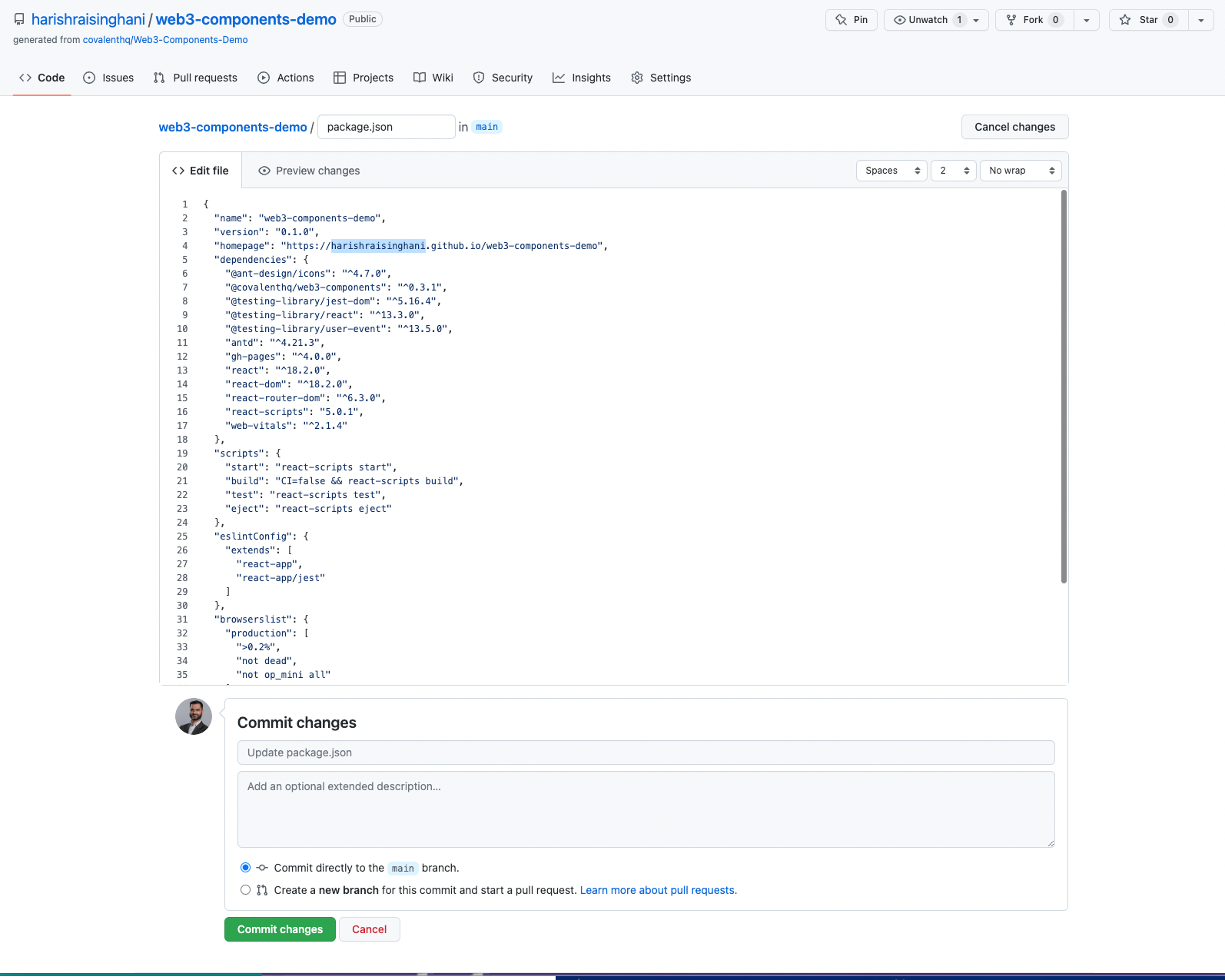Click editor line 2 "name" entry

pos(300,218)
